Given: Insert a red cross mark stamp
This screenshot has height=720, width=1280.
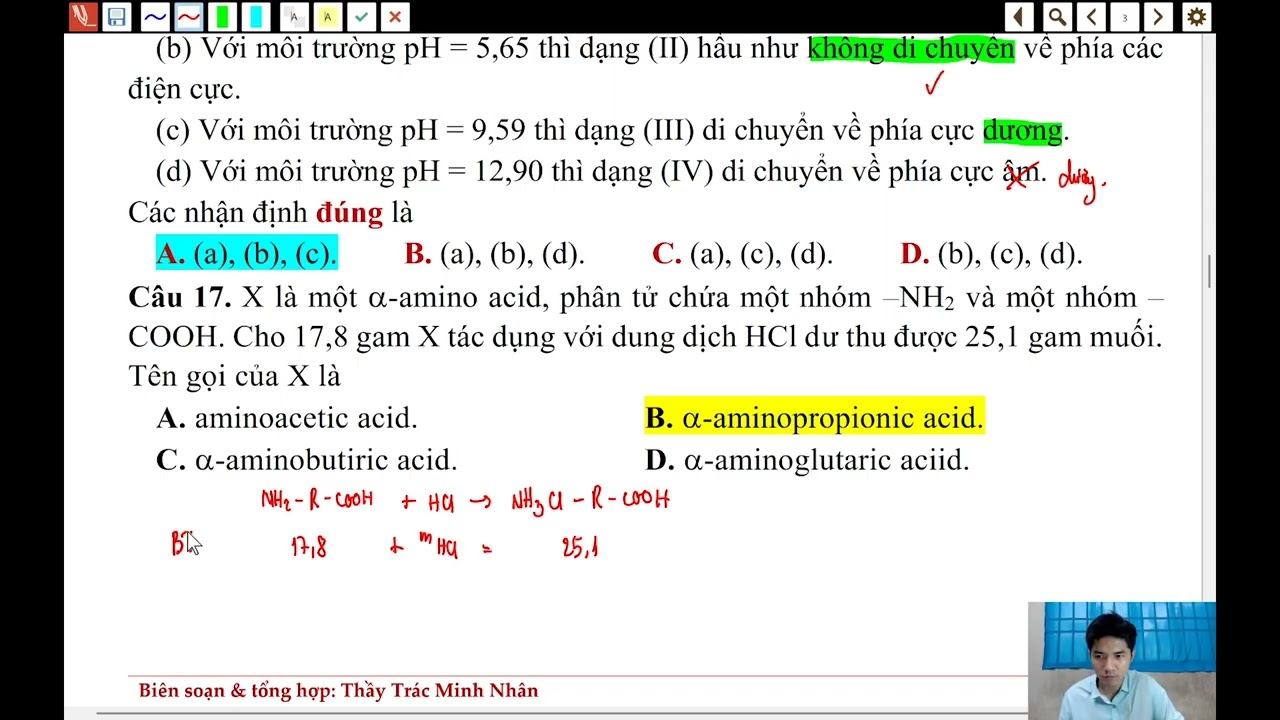Looking at the screenshot, I should tap(395, 16).
